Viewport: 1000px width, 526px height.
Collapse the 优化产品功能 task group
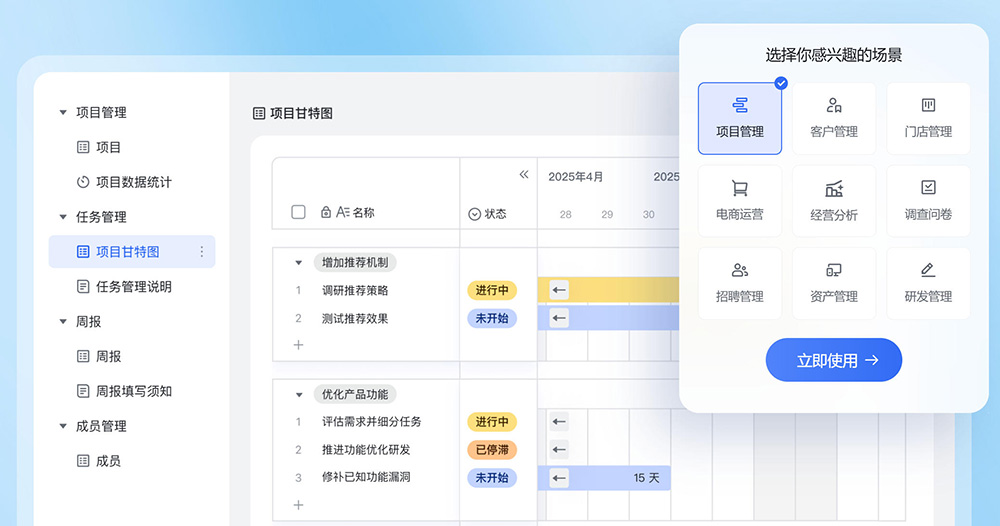pyautogui.click(x=298, y=395)
